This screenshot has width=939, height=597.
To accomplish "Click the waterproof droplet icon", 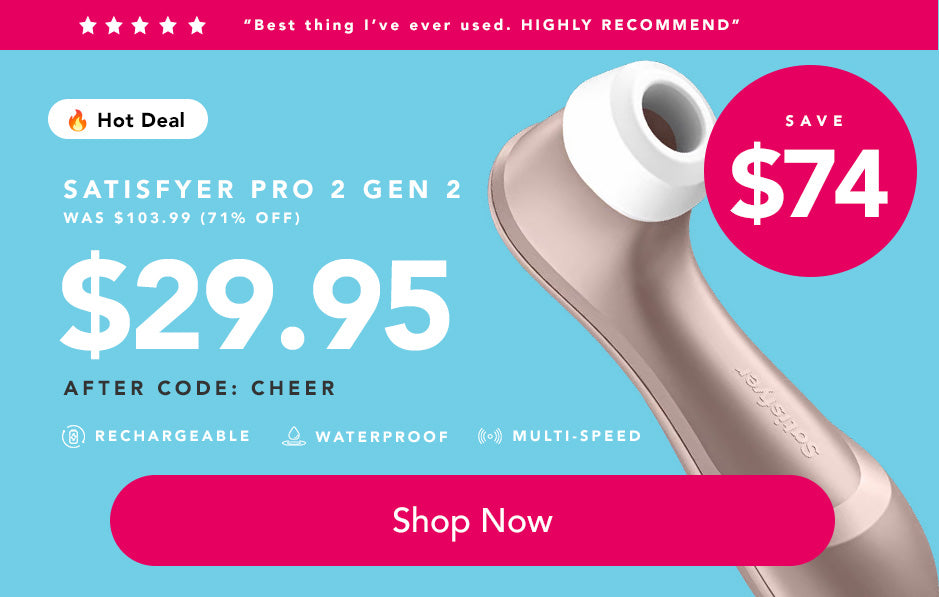I will click(x=294, y=436).
